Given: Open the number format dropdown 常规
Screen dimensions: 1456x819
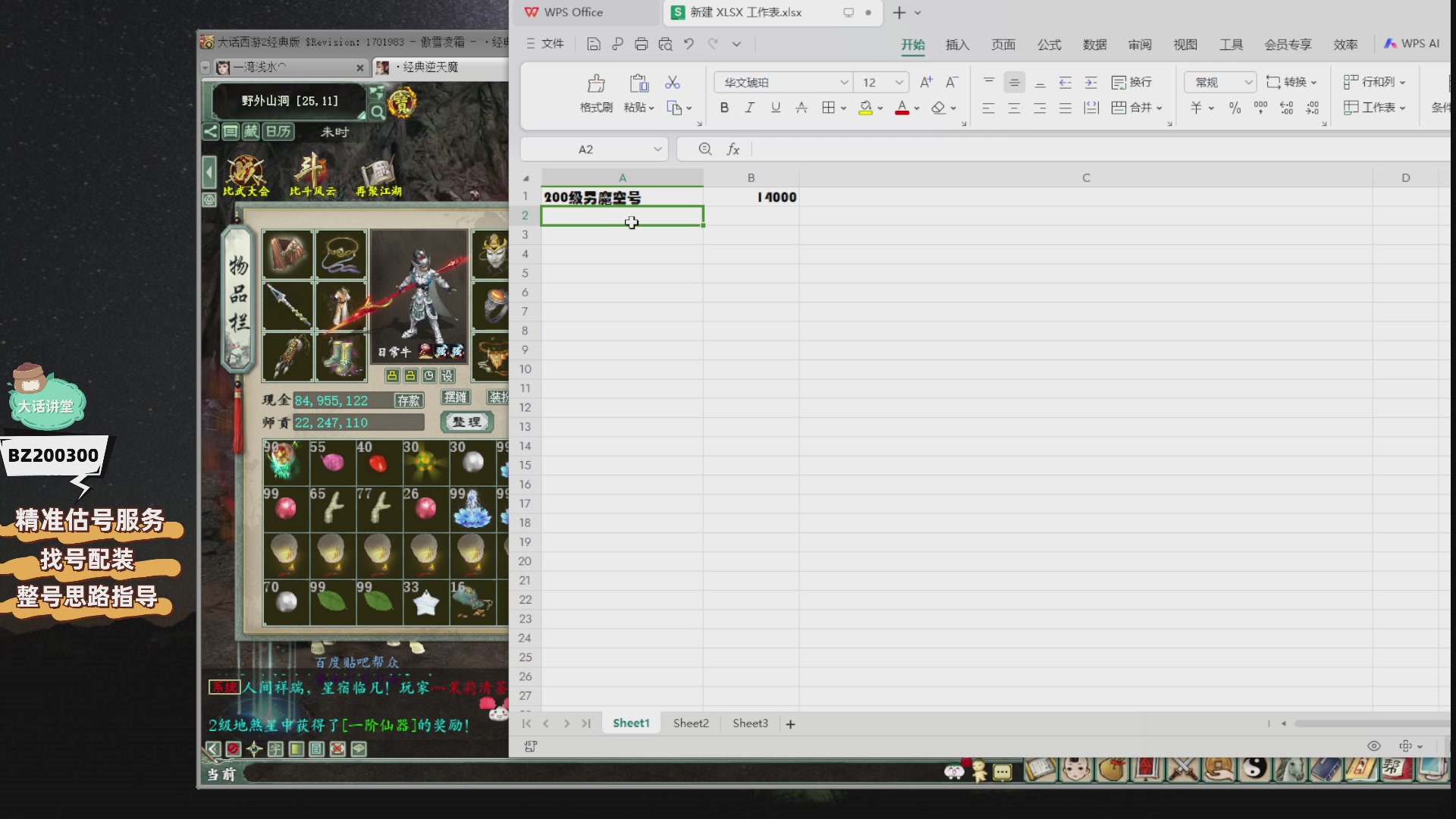Looking at the screenshot, I should click(1248, 82).
